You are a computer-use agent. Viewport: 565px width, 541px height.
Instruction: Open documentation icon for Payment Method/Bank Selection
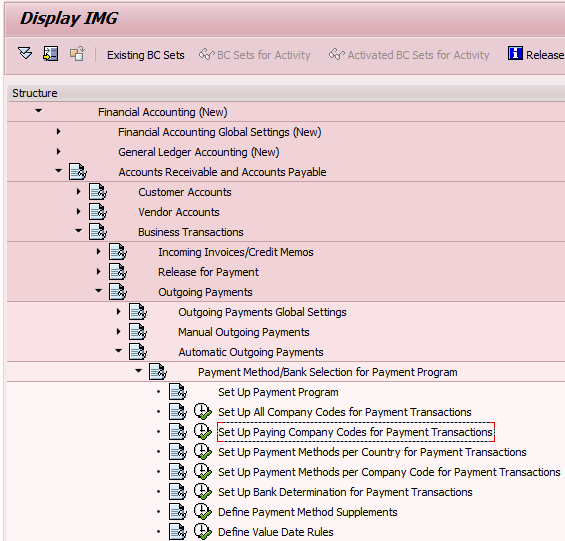pyautogui.click(x=158, y=372)
